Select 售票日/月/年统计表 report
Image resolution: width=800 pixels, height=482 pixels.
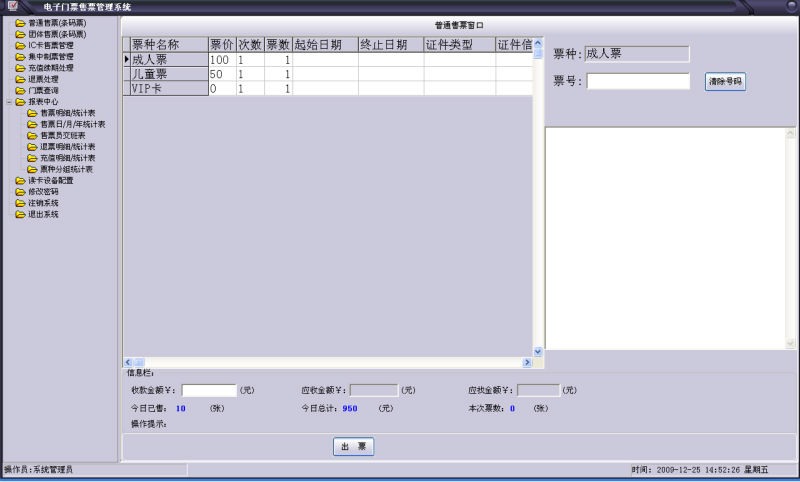point(72,124)
